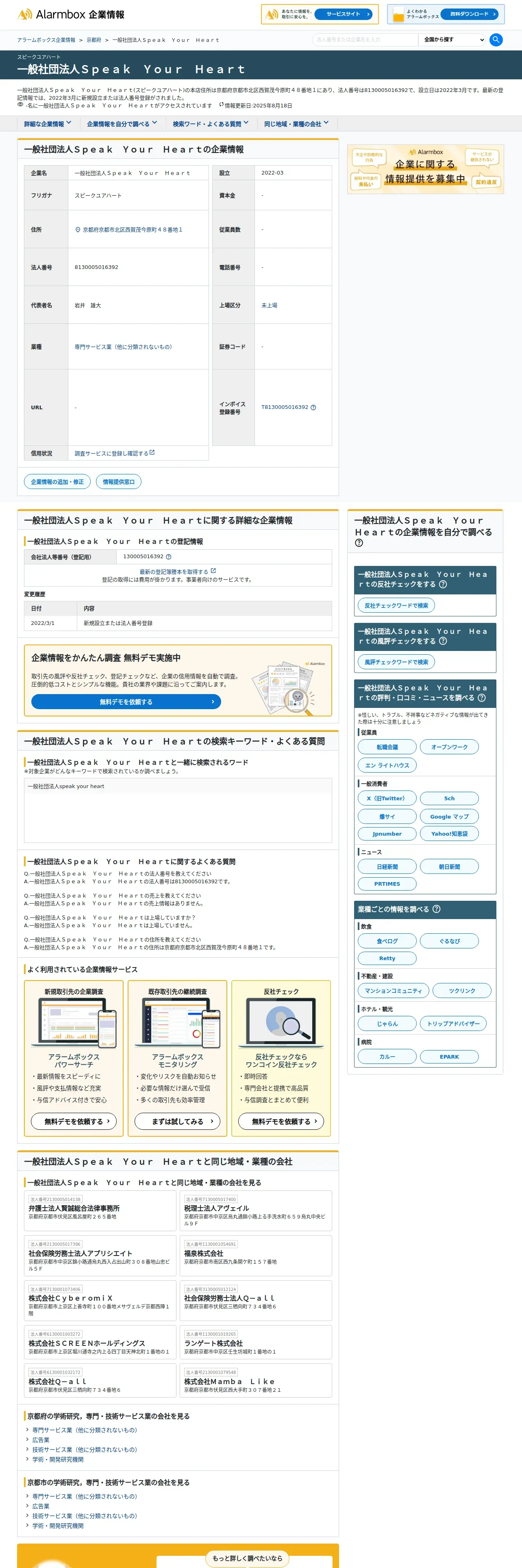Click the 福泉株式会社 company card
The height and width of the screenshot is (1568, 522).
point(256,1256)
